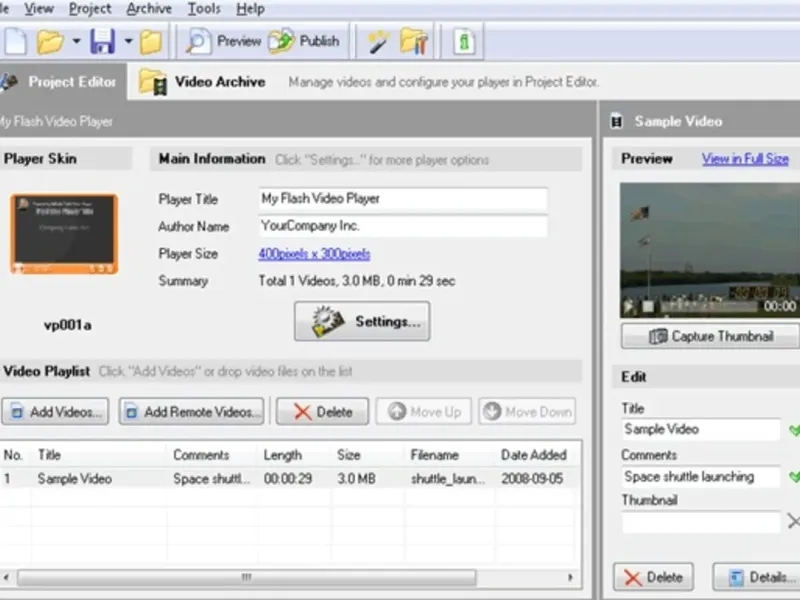Screen dimensions: 800x600
Task: Click the playlist Delete button
Action: (x=322, y=412)
